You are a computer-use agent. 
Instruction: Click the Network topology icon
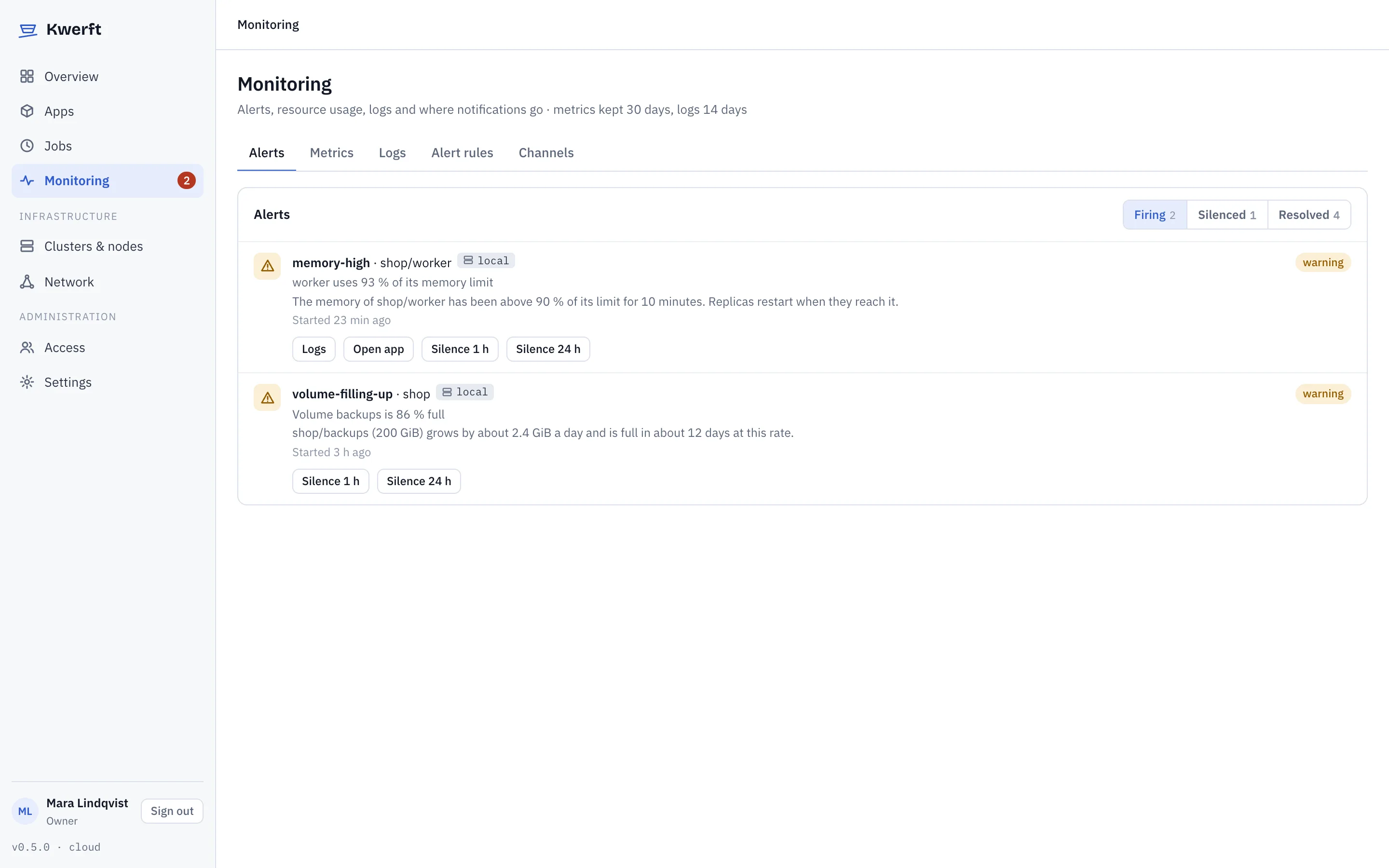(x=27, y=282)
